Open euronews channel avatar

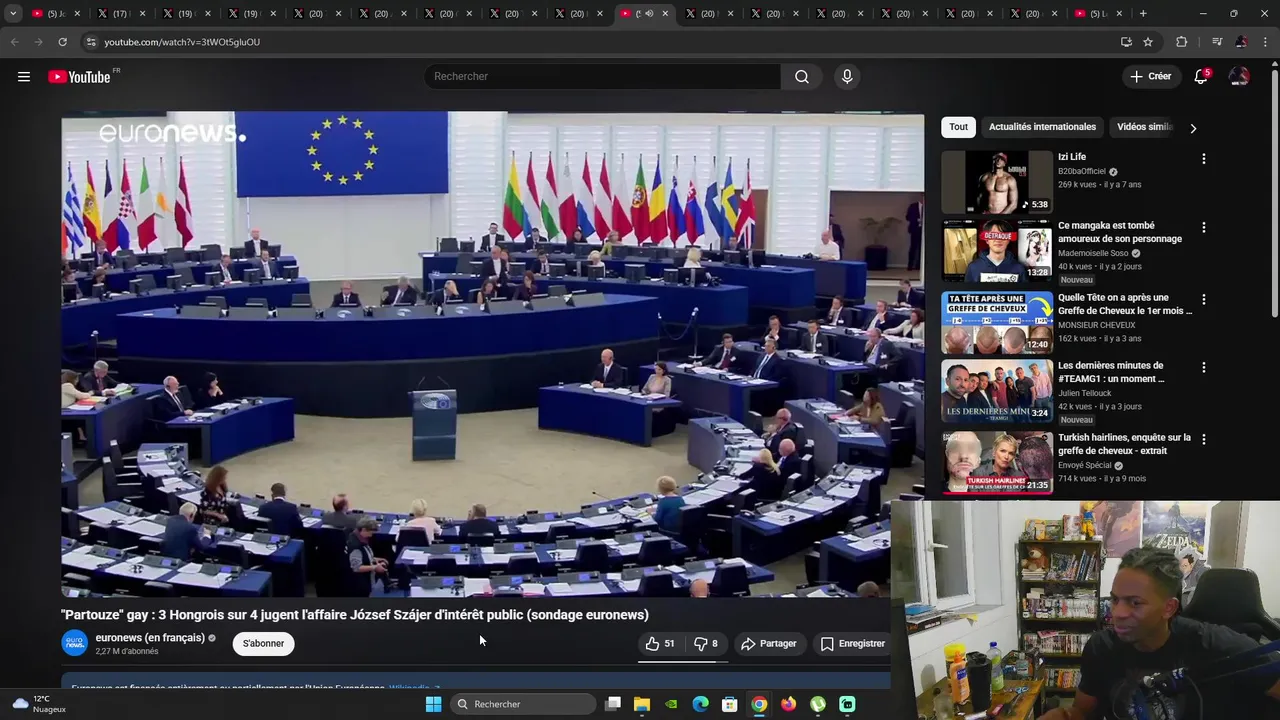75,643
